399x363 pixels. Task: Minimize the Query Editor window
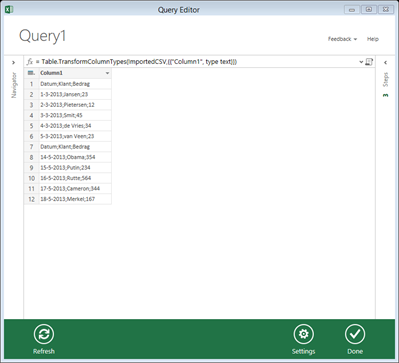tap(352, 10)
